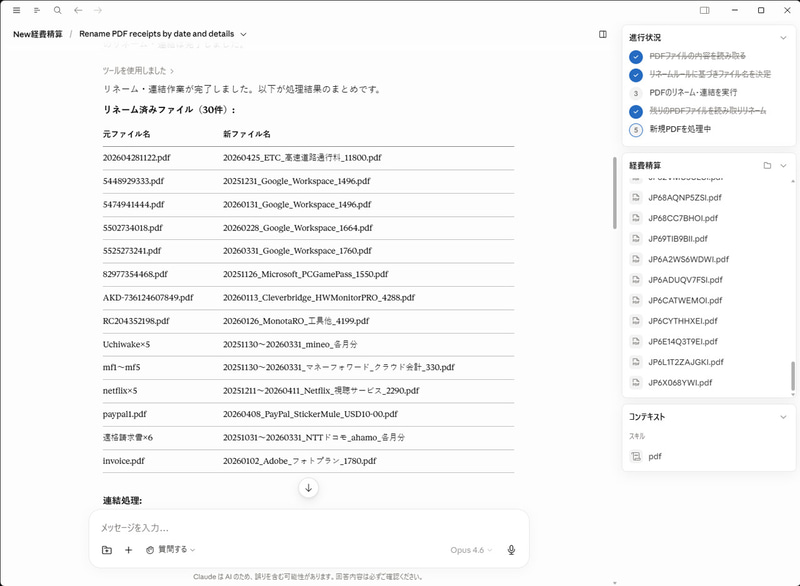The width and height of the screenshot is (800, 586).
Task: Select 20260113_Cleverbridge_HWMonitorPRO_4288.pdf cell
Action: click(318, 297)
